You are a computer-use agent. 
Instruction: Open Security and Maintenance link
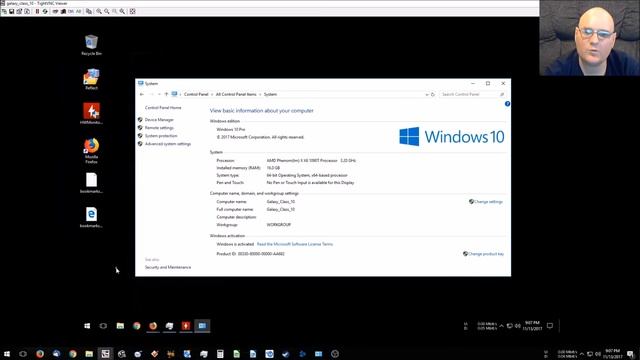coord(168,267)
